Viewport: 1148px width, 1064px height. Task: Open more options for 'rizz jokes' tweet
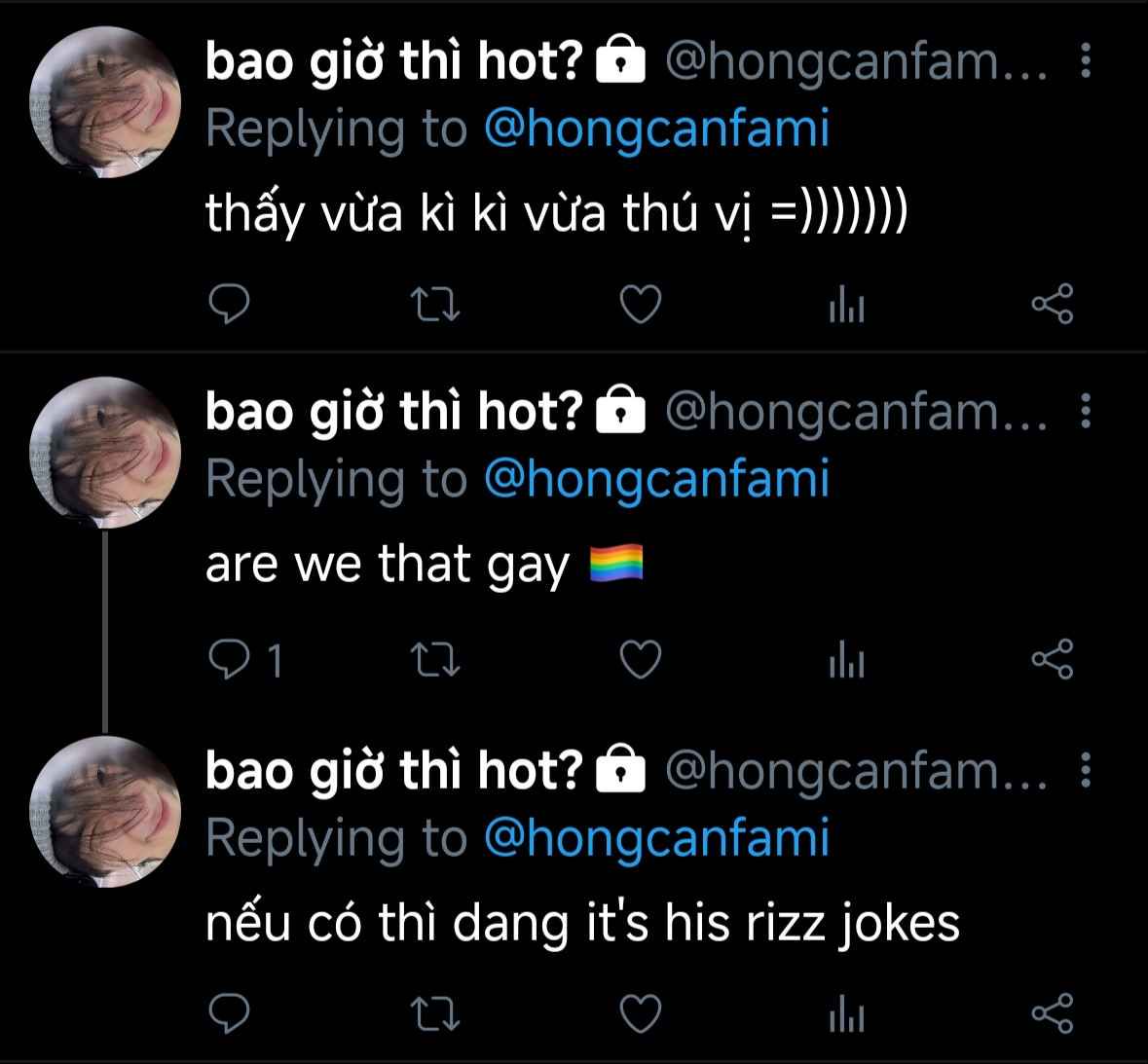pos(1086,770)
